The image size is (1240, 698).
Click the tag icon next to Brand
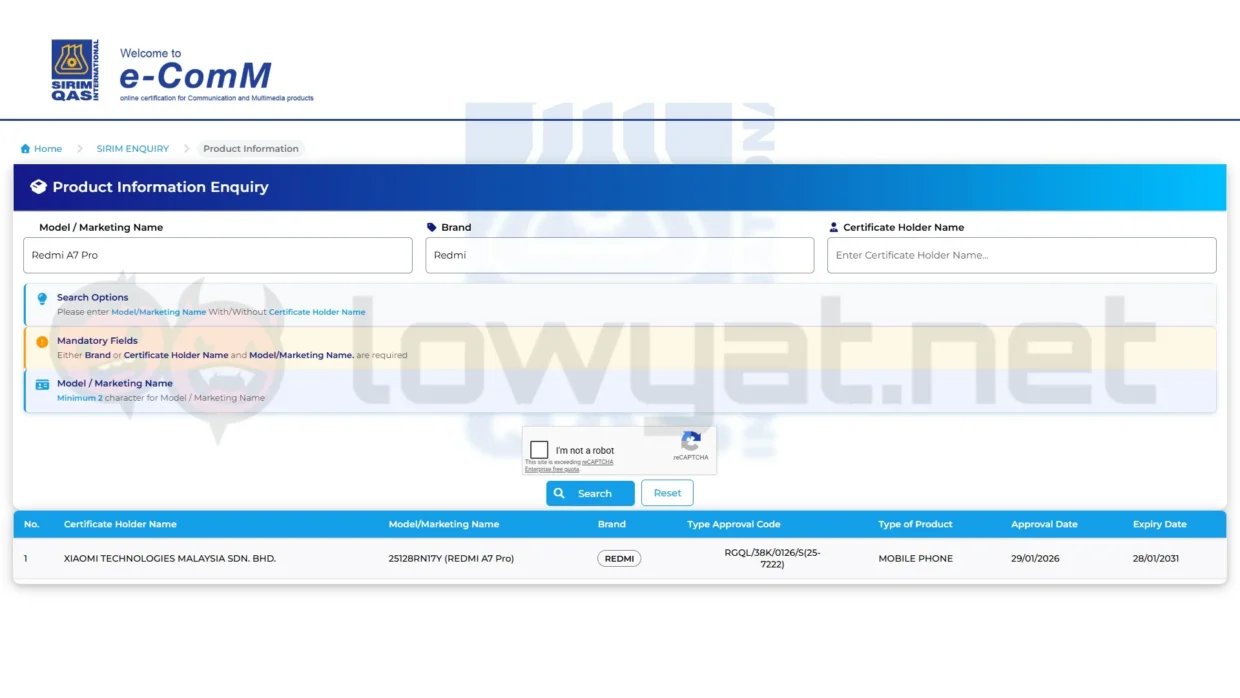(x=432, y=228)
